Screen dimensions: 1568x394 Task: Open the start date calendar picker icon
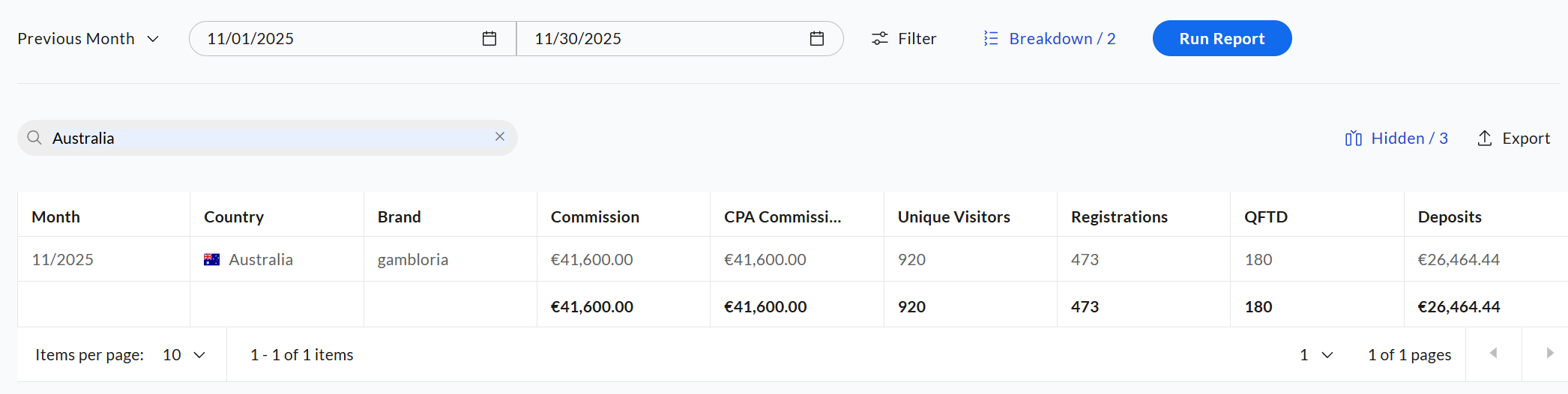(489, 39)
